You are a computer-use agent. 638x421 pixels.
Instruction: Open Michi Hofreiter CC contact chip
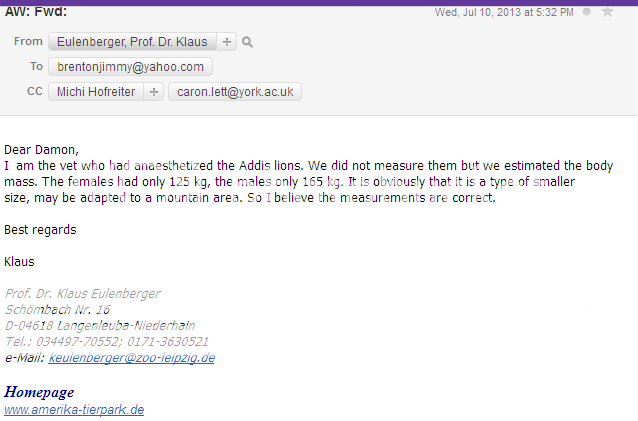pos(97,92)
